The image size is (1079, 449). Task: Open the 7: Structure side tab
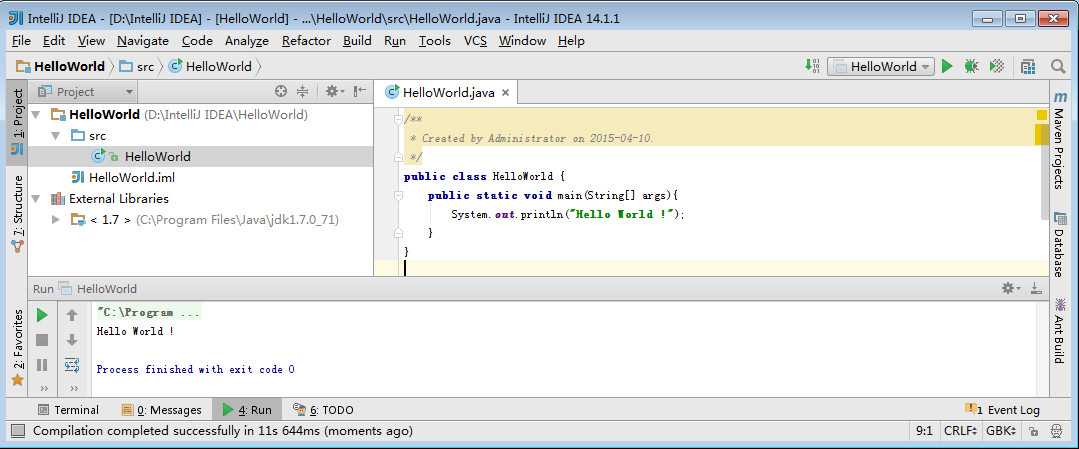17,214
